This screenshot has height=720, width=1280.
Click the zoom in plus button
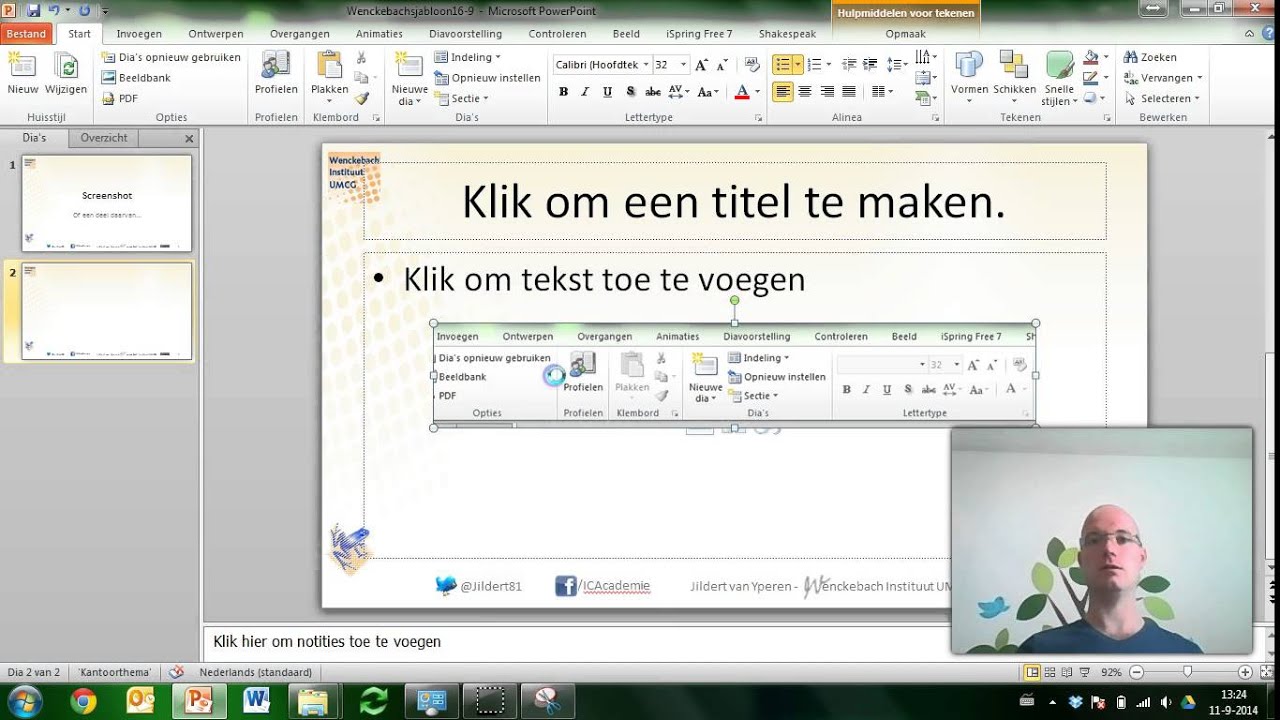1245,672
